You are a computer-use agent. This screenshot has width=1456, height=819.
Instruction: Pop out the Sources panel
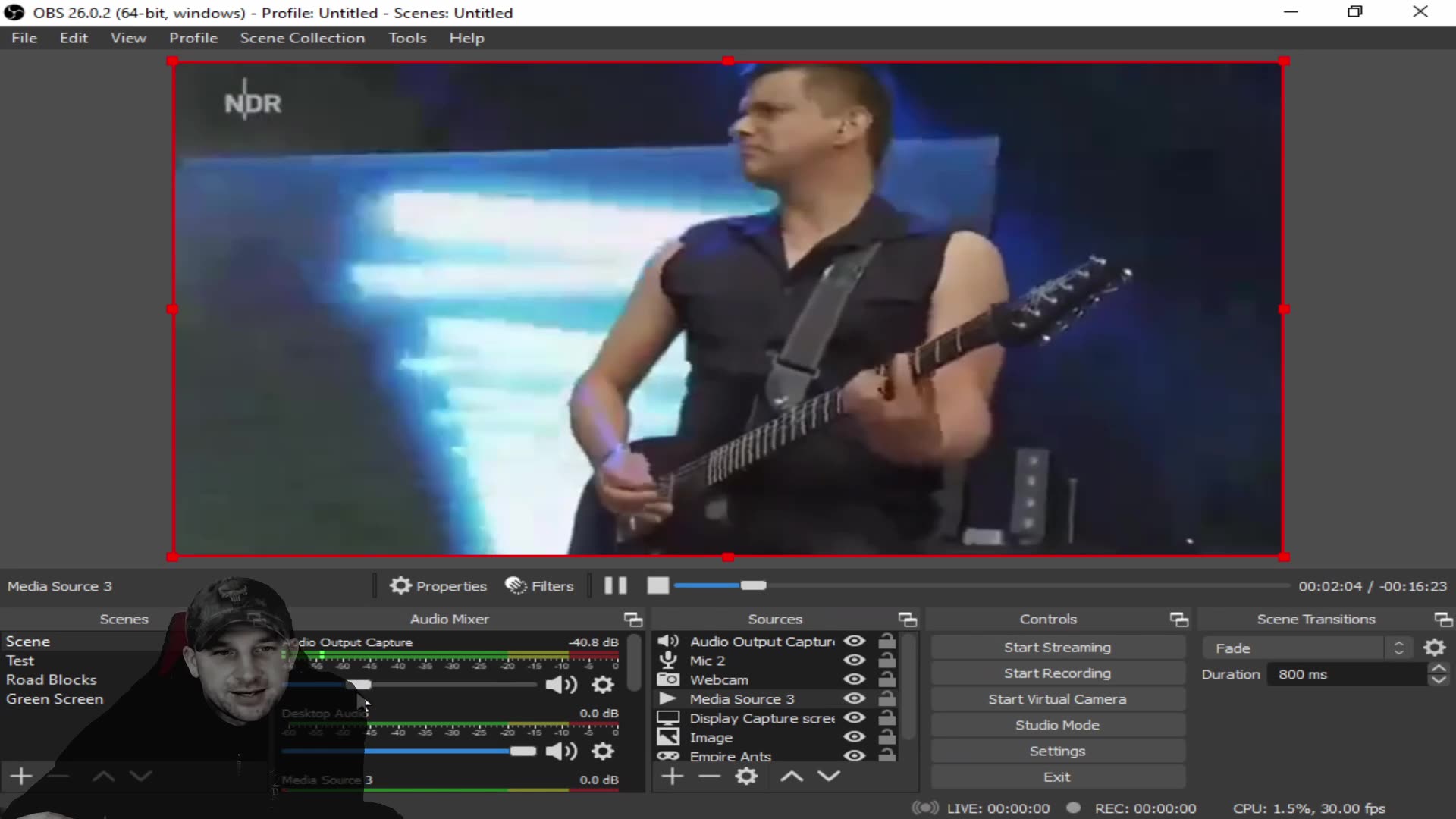coord(907,619)
